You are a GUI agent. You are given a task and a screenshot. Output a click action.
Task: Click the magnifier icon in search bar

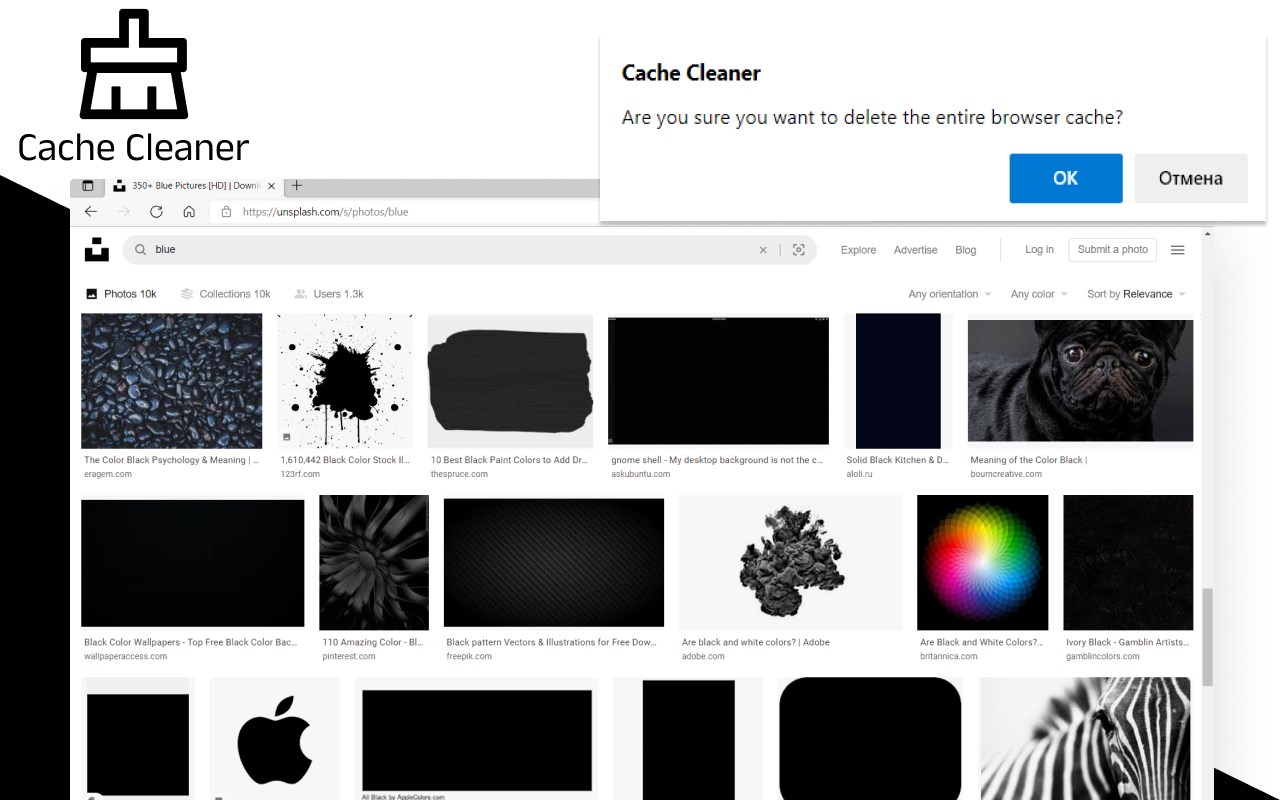click(141, 250)
